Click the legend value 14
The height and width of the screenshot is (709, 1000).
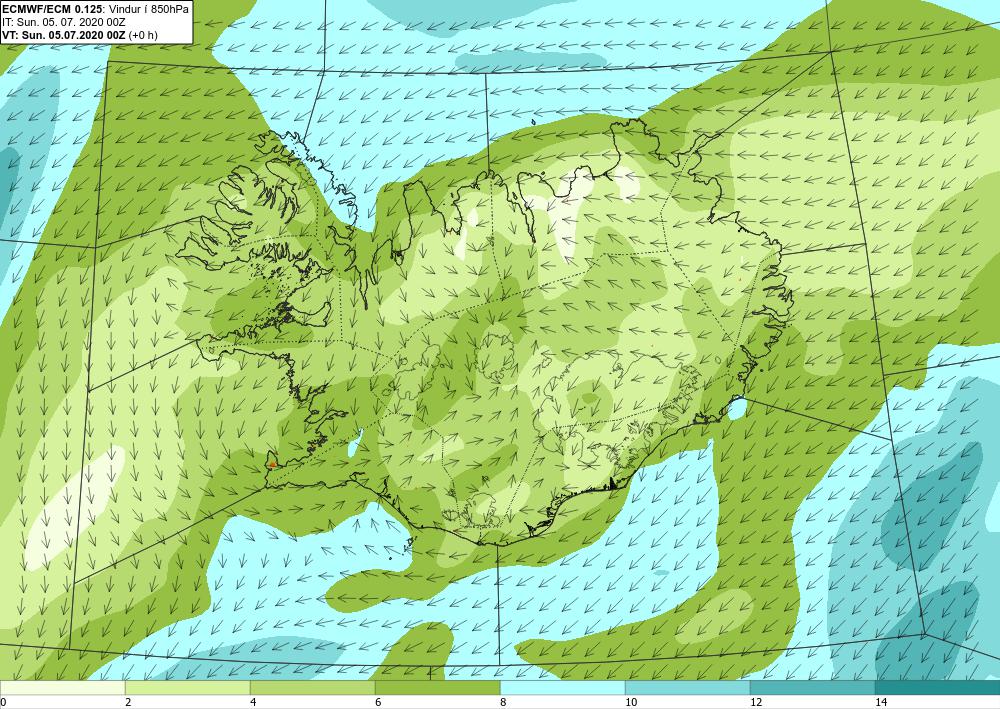tap(881, 702)
